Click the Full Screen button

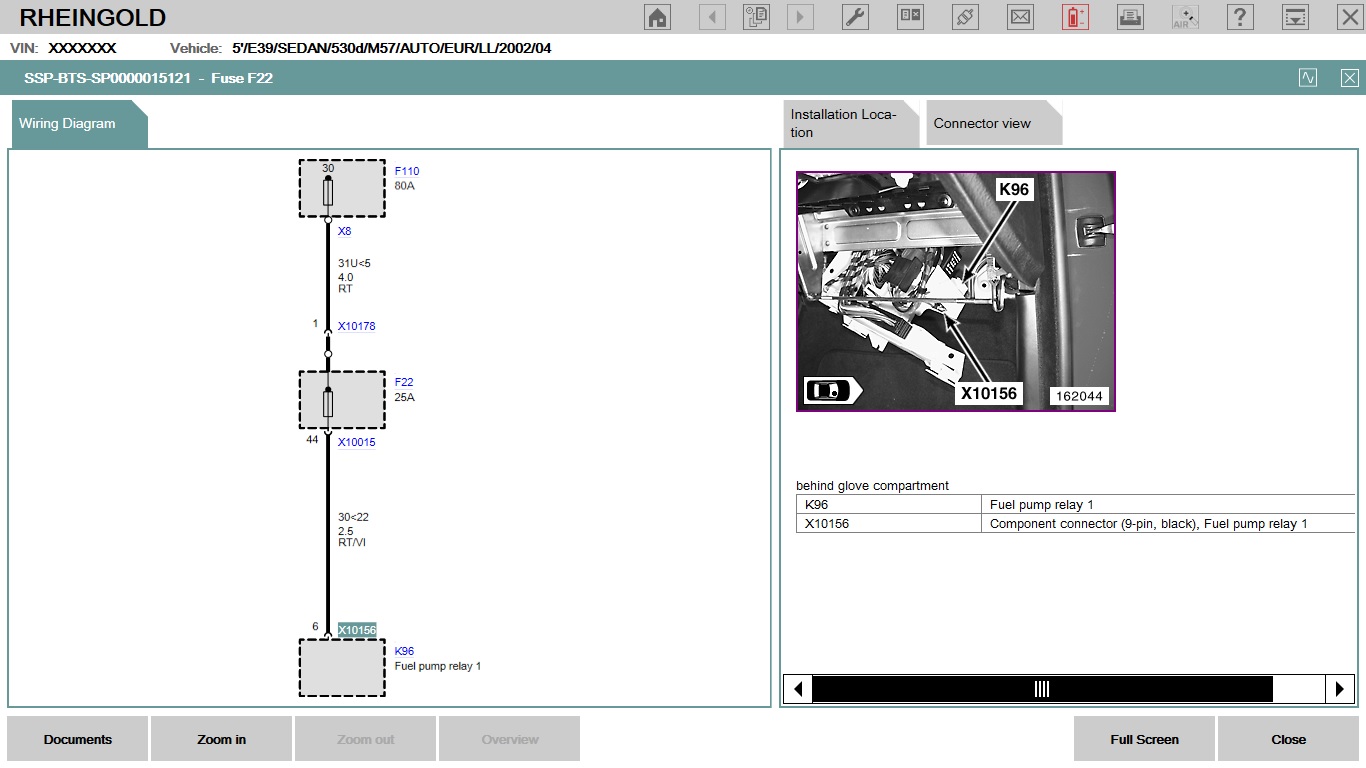tap(1144, 740)
